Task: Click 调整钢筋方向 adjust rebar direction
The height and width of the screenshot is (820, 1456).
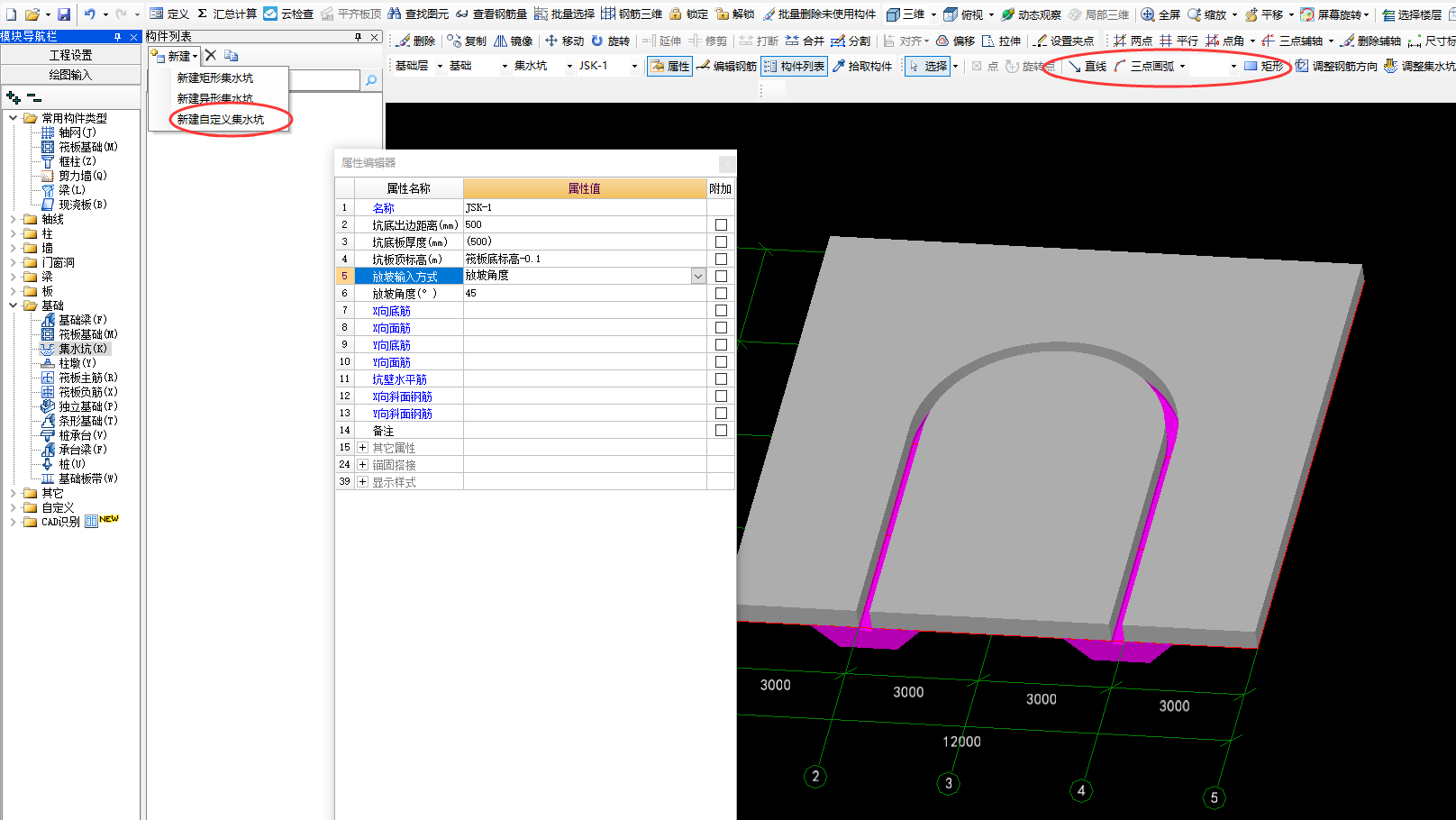Action: click(1336, 66)
